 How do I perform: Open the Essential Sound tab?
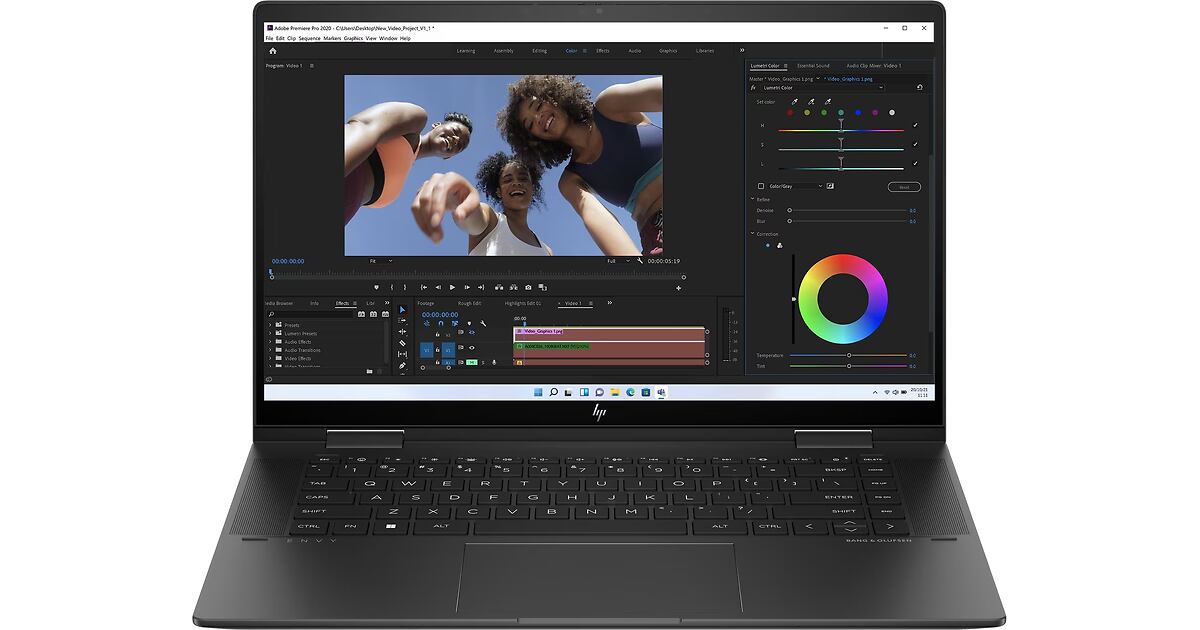813,66
